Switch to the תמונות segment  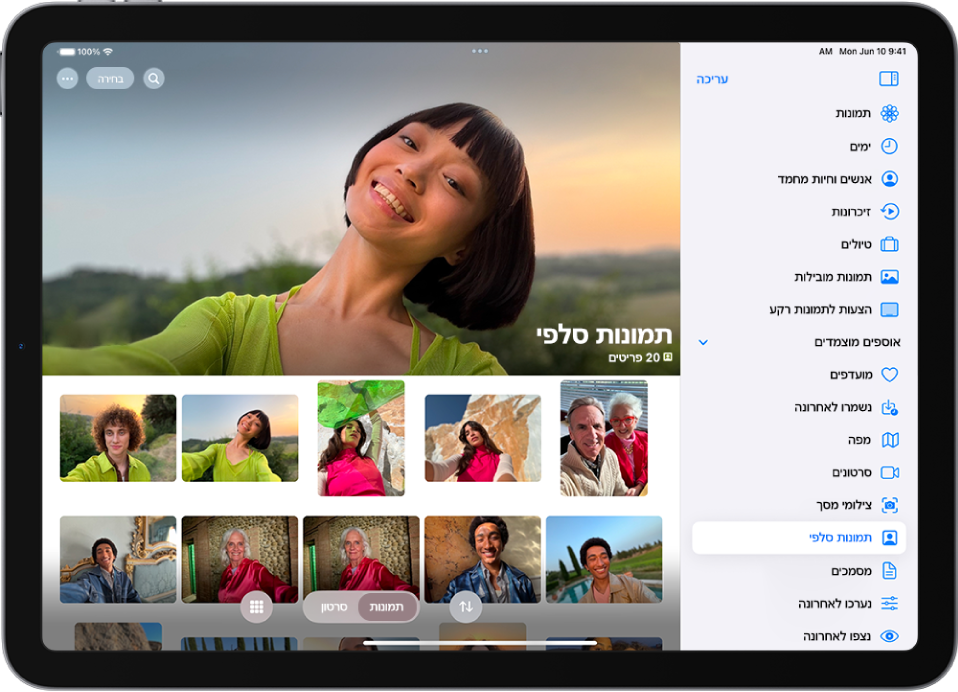point(387,607)
